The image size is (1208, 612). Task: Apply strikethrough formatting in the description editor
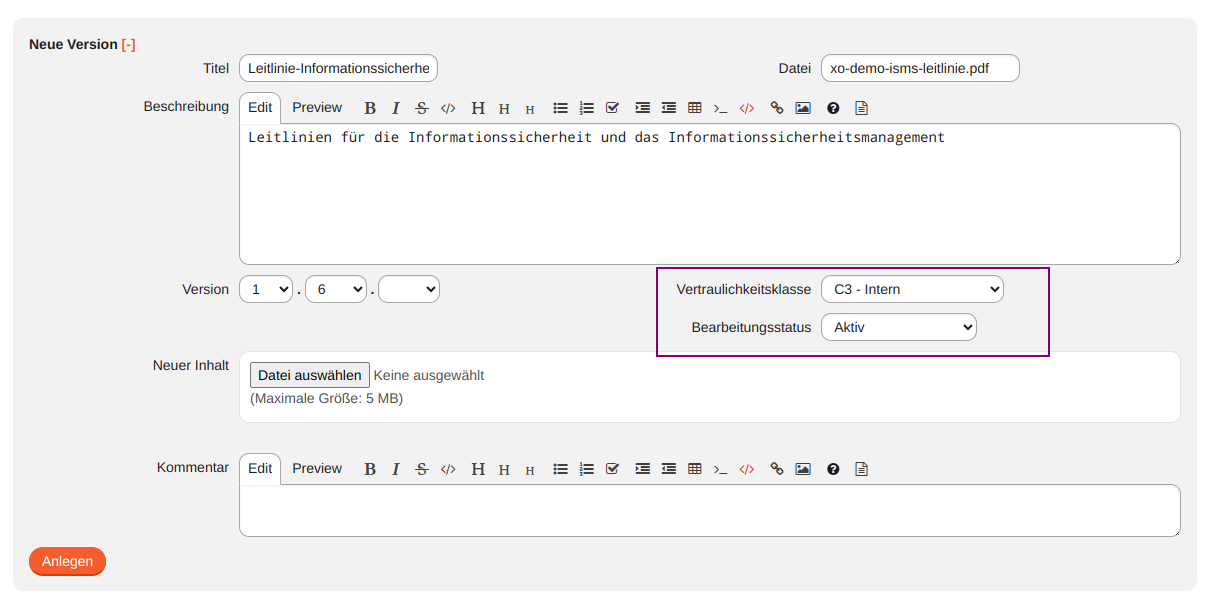(x=421, y=107)
